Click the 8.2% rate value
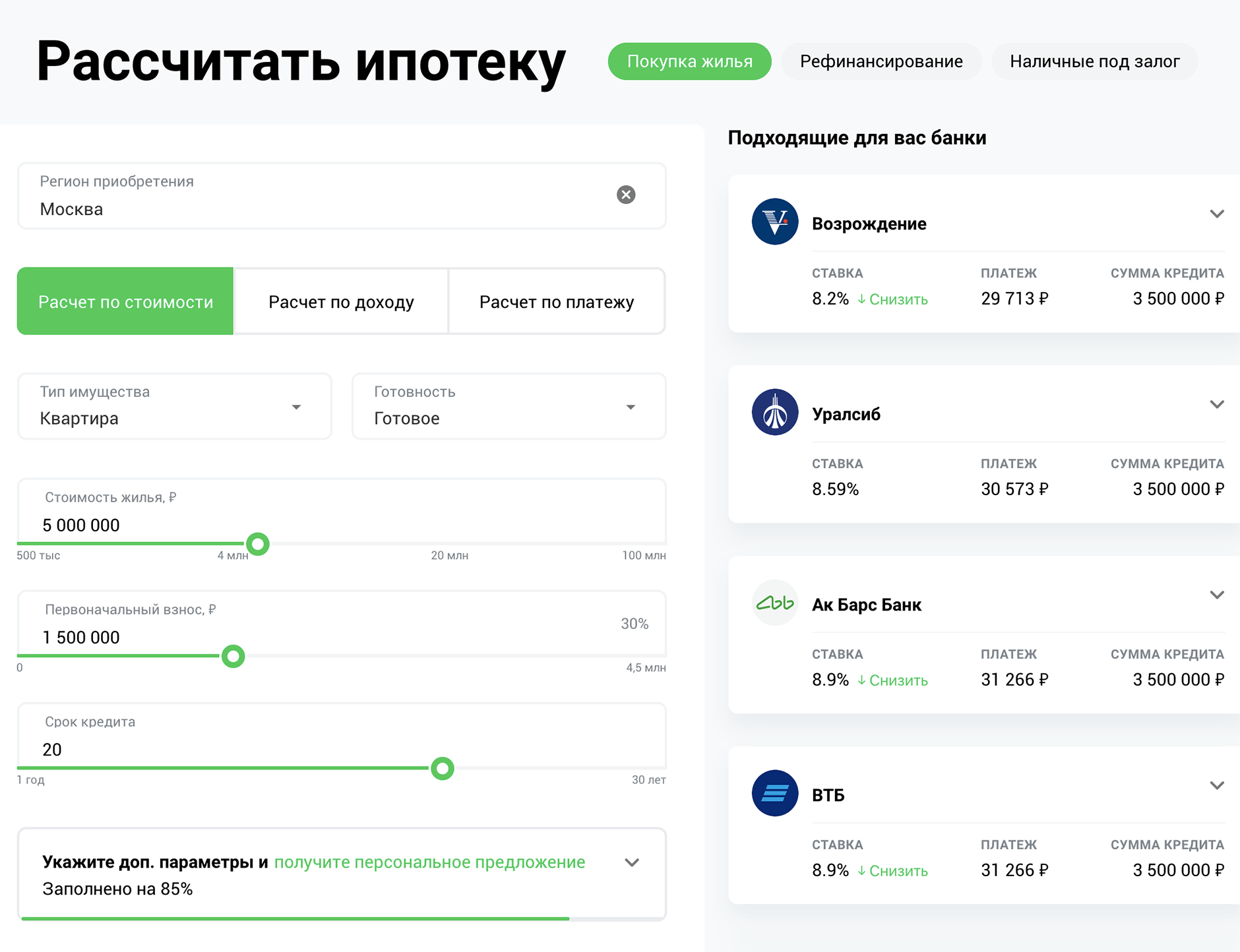The width and height of the screenshot is (1240, 952). coord(830,299)
